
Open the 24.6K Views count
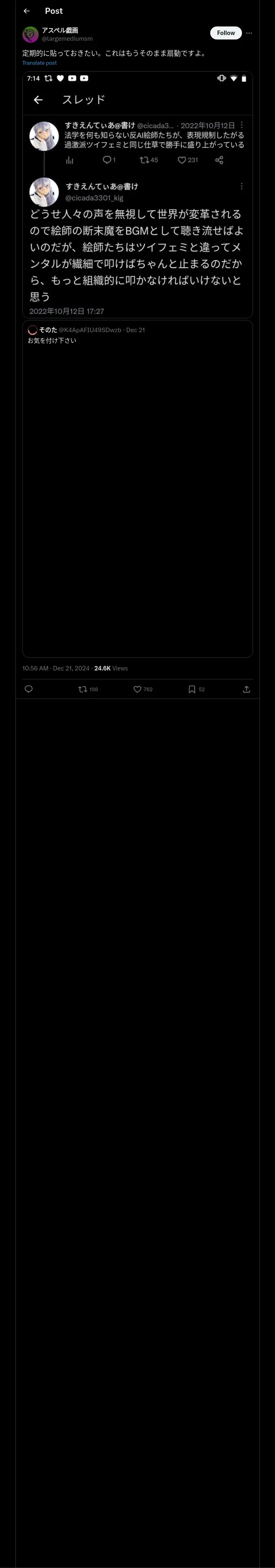click(111, 668)
